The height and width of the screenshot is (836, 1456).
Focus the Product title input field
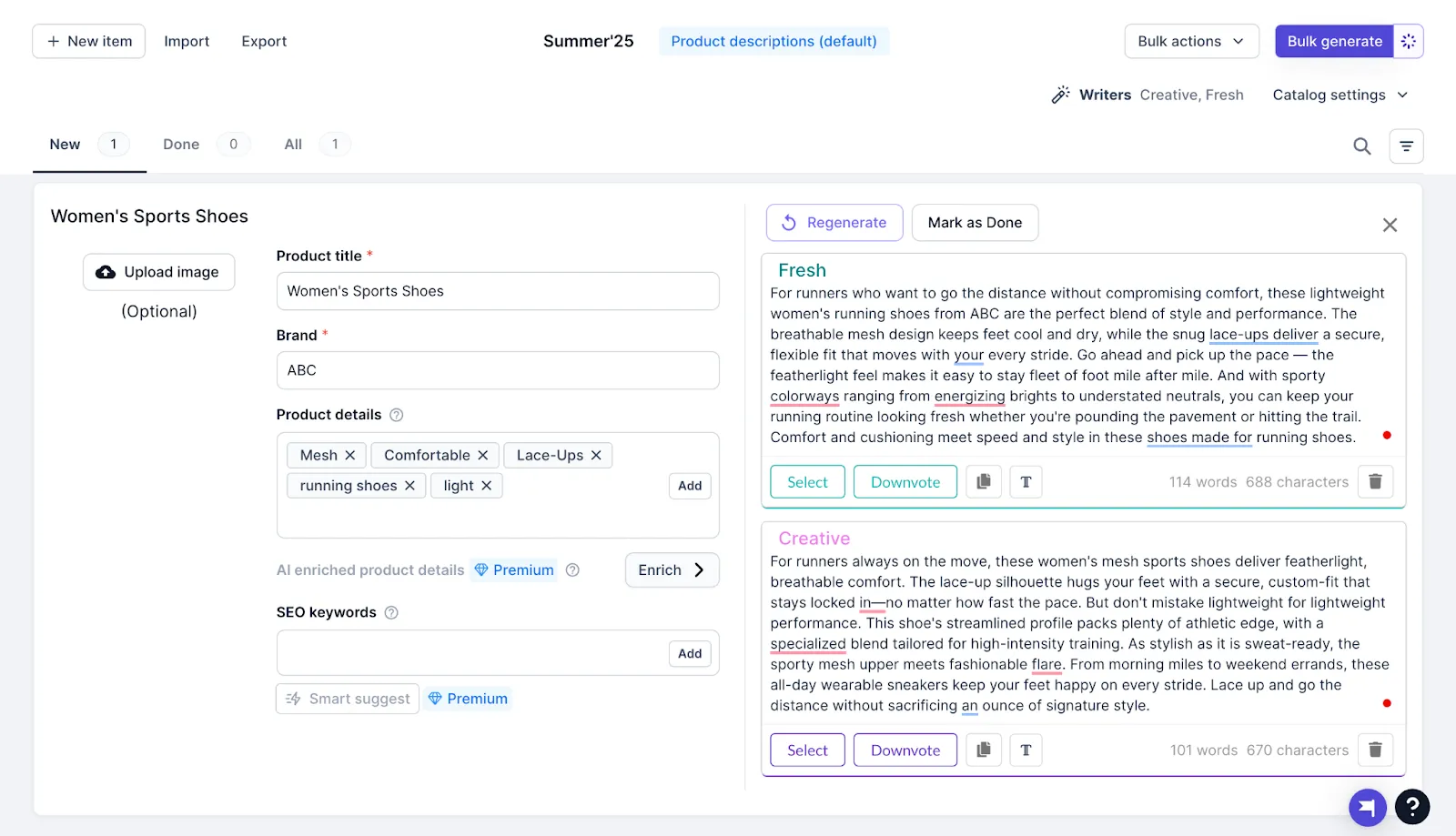pyautogui.click(x=498, y=291)
